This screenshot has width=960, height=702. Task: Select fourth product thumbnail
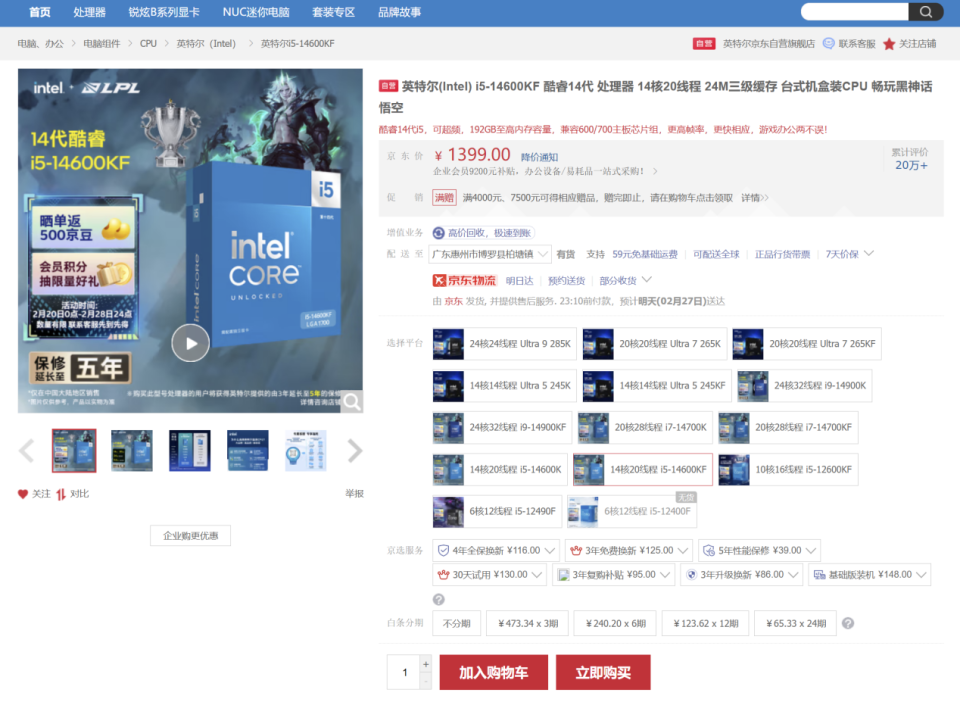247,450
